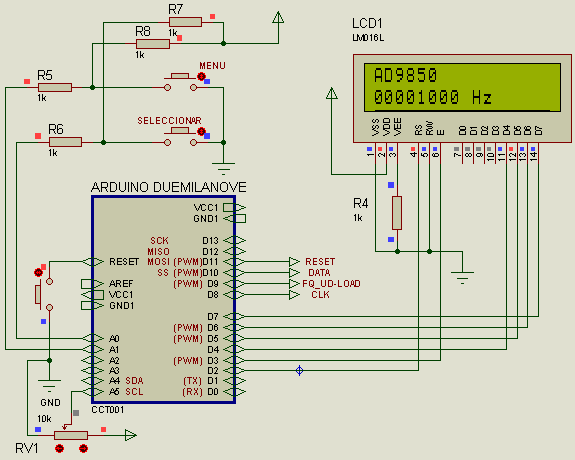Select resistor R4 below the LCD
Image resolution: width=575 pixels, height=460 pixels.
click(x=397, y=213)
